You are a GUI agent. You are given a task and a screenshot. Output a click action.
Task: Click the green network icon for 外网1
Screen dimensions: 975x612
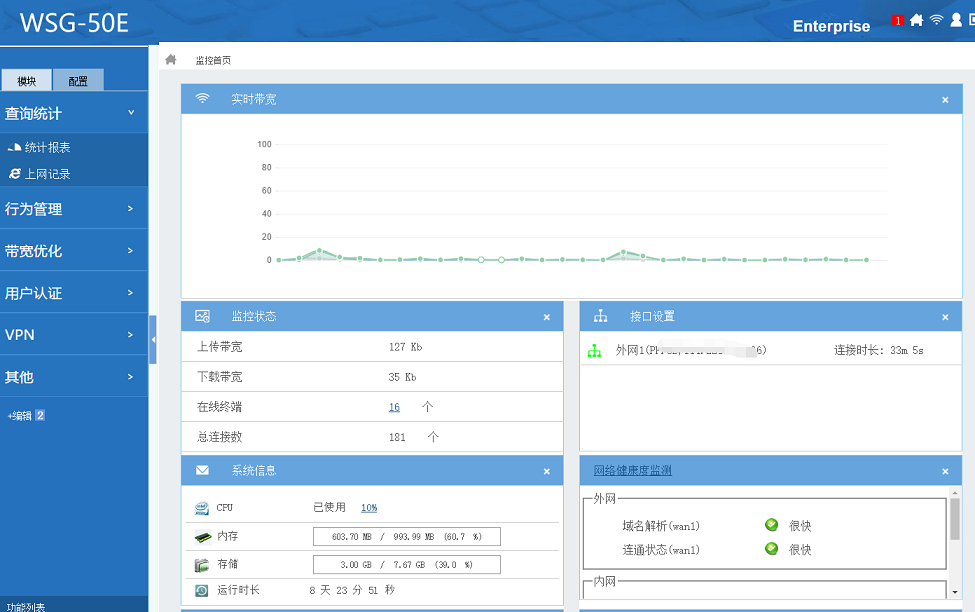(x=594, y=351)
